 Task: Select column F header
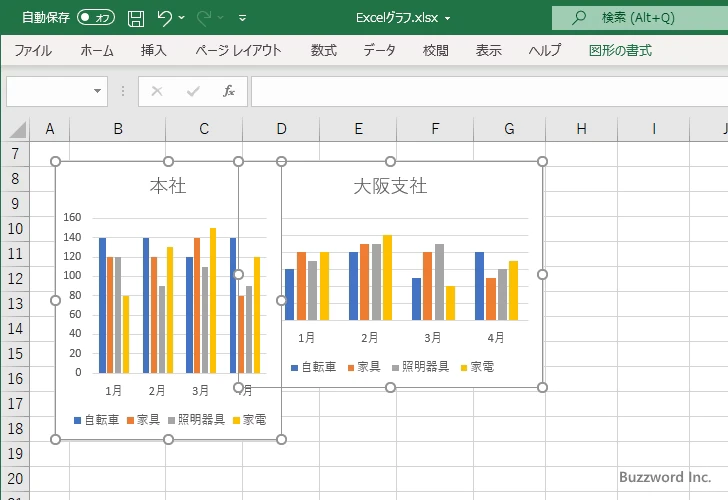pos(435,129)
